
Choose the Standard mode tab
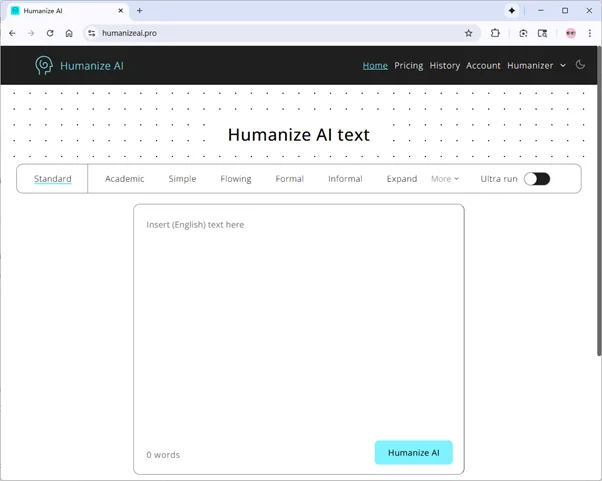tap(53, 179)
